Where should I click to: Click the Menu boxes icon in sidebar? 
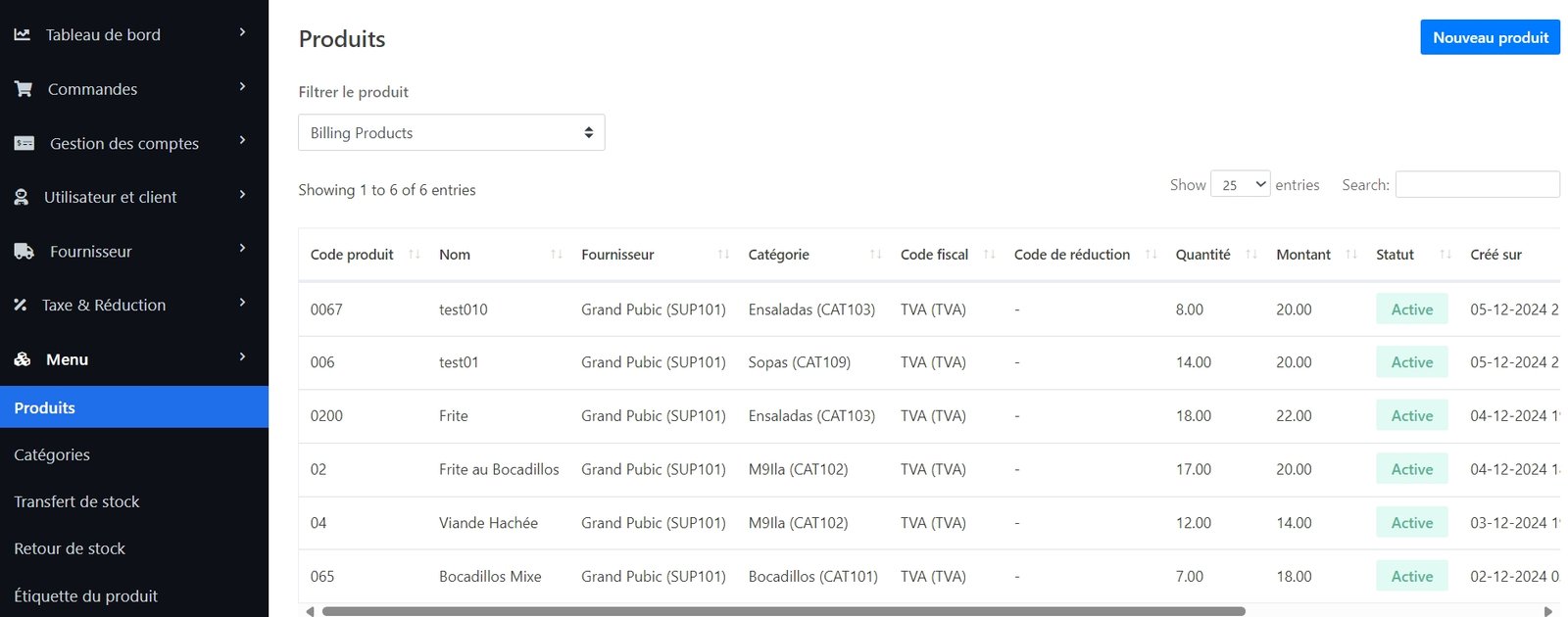pos(22,359)
